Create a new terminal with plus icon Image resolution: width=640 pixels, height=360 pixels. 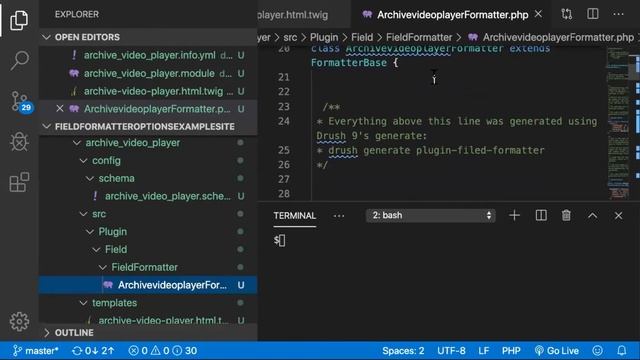[514, 216]
